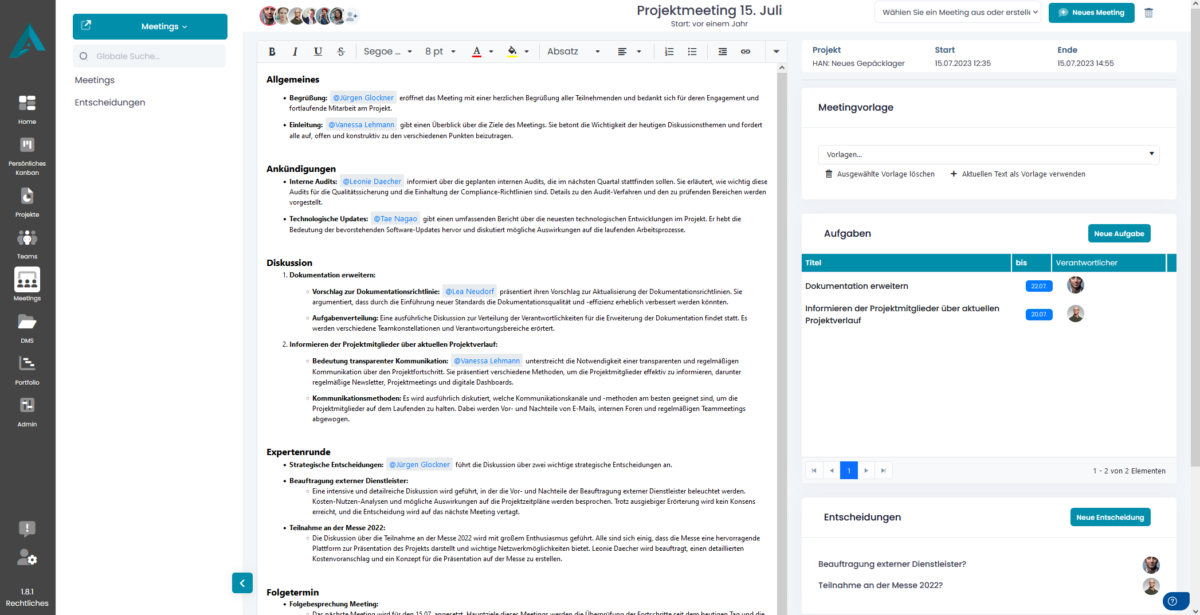
Task: Click the mention @Tae Nagao
Action: pyautogui.click(x=394, y=218)
